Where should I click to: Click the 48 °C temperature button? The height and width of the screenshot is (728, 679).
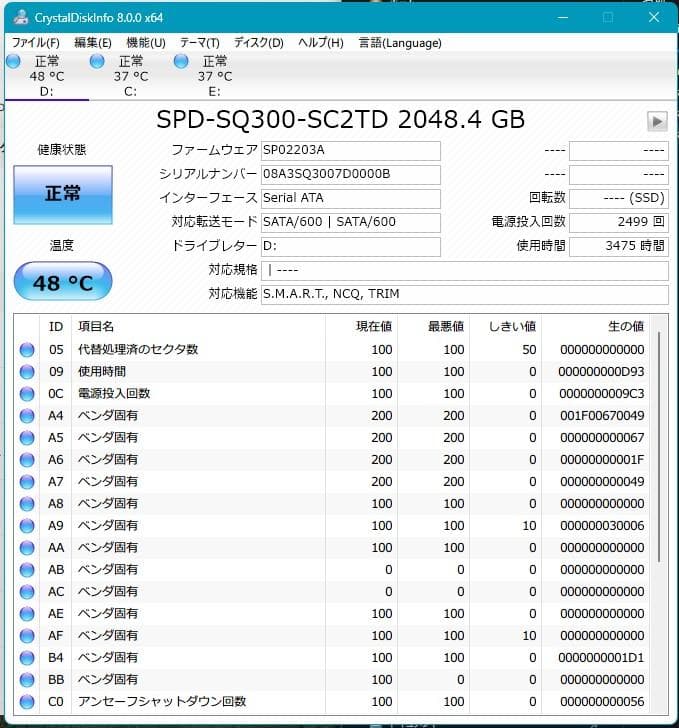pyautogui.click(x=63, y=281)
